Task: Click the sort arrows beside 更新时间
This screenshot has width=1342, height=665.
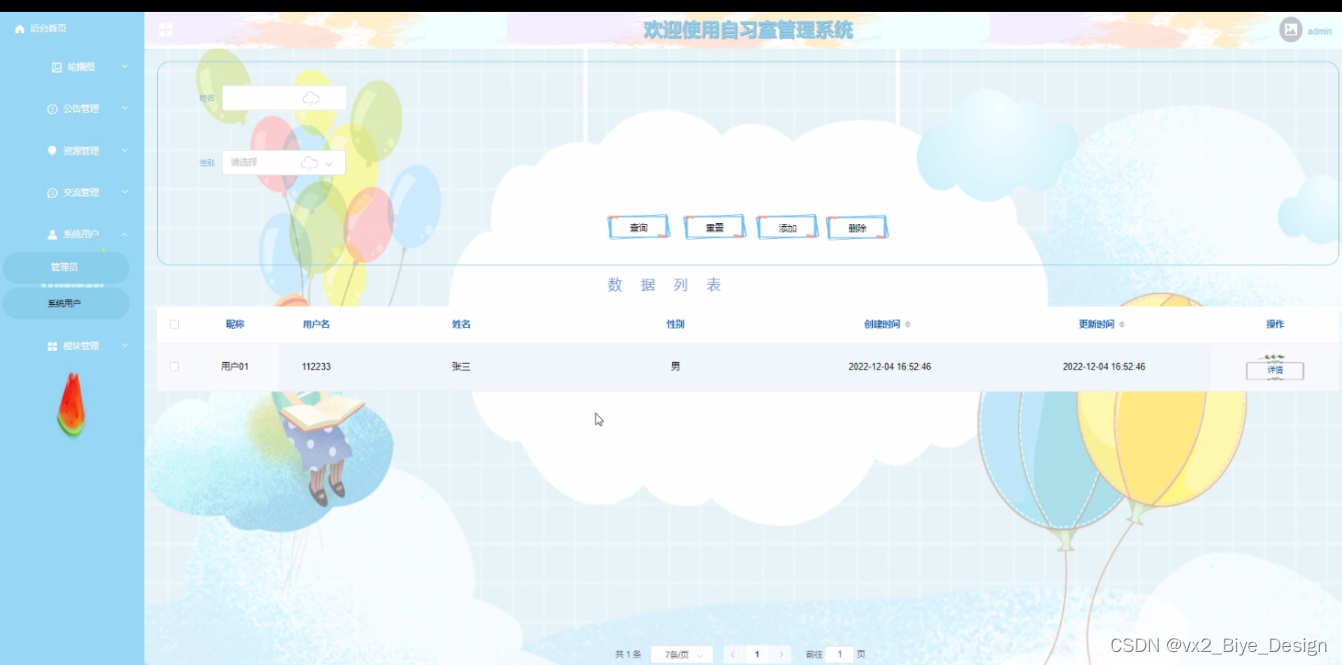Action: 1122,324
